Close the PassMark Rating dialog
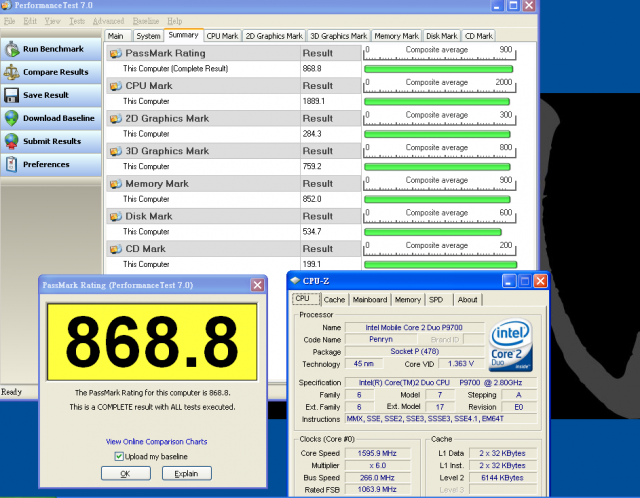 tap(257, 285)
